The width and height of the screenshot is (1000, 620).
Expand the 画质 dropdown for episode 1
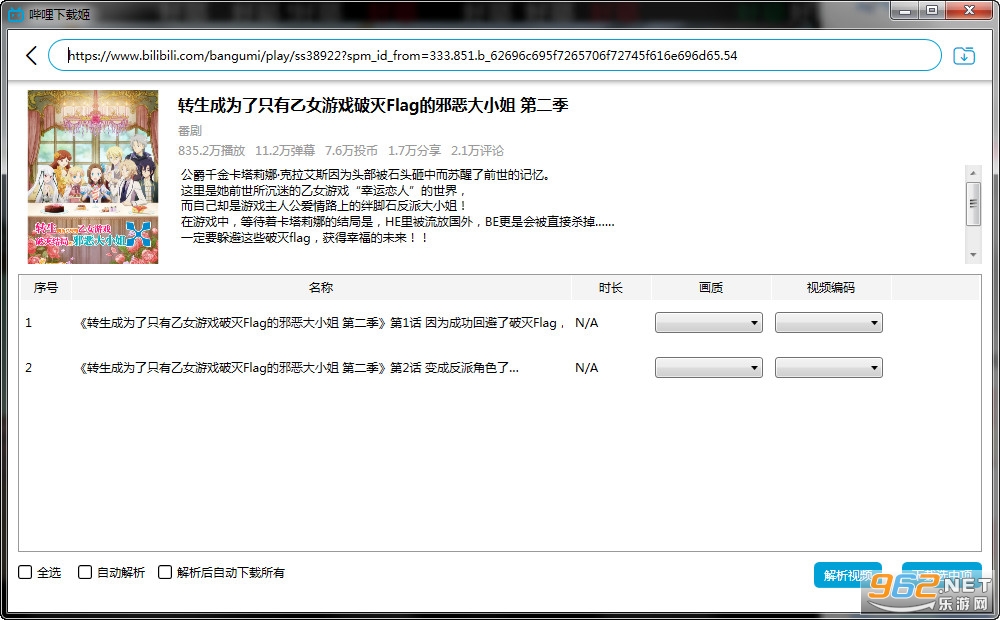tap(709, 323)
